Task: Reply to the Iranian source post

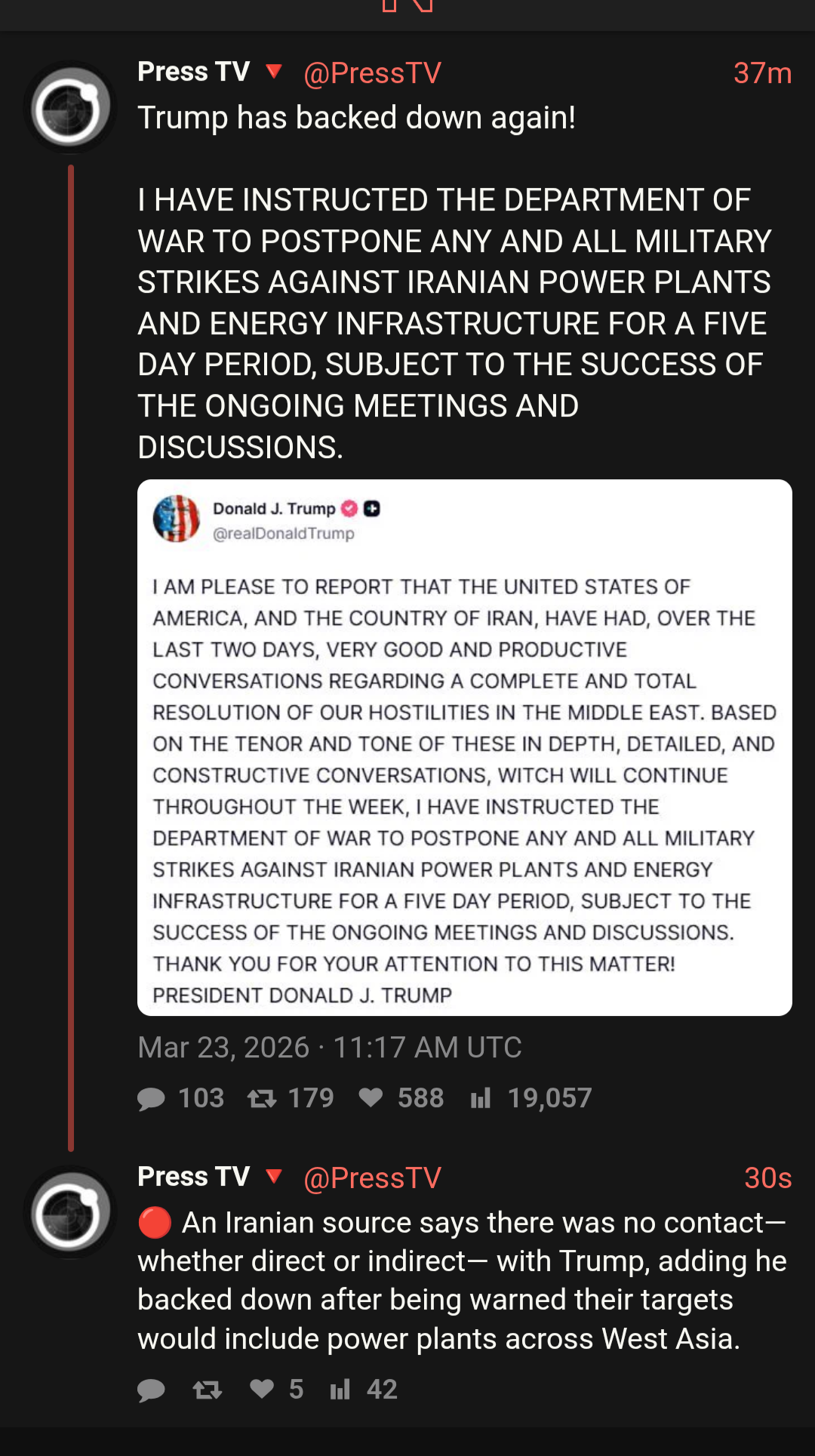Action: click(152, 1390)
